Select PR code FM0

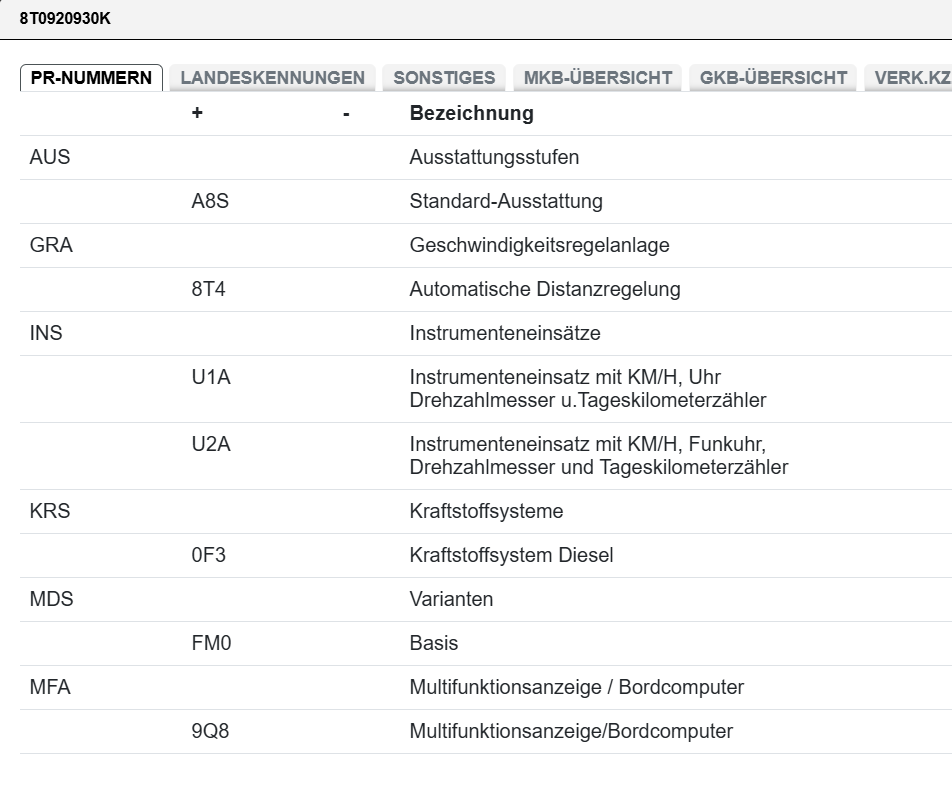211,643
